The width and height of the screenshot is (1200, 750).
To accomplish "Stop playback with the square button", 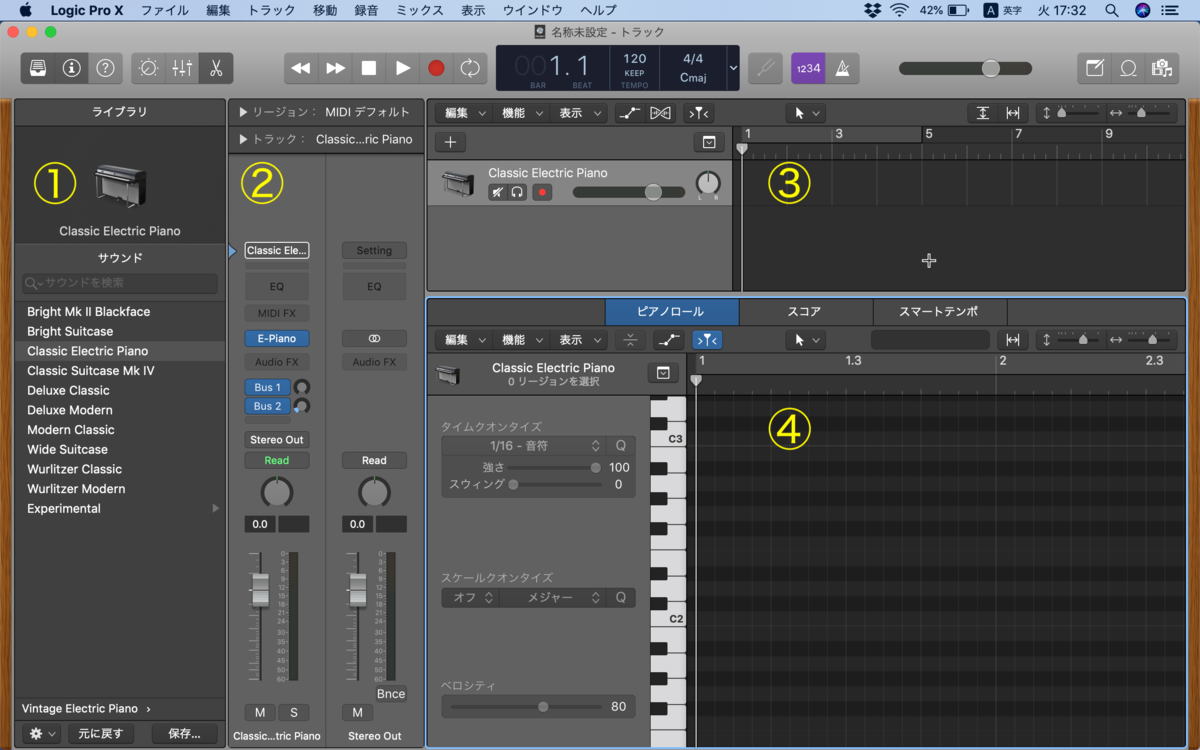I will (x=369, y=68).
